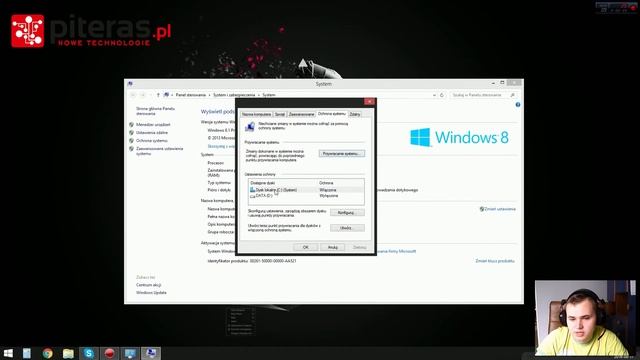Click Zmień klucz produktu link
The width and height of the screenshot is (640, 360).
click(495, 261)
